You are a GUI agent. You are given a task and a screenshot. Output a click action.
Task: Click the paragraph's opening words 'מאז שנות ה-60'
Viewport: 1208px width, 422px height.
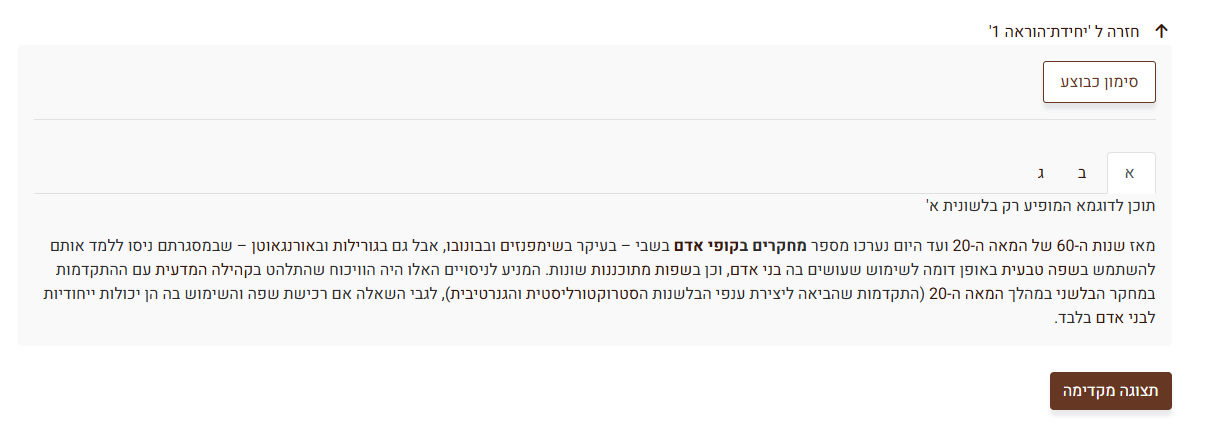(x=1118, y=244)
